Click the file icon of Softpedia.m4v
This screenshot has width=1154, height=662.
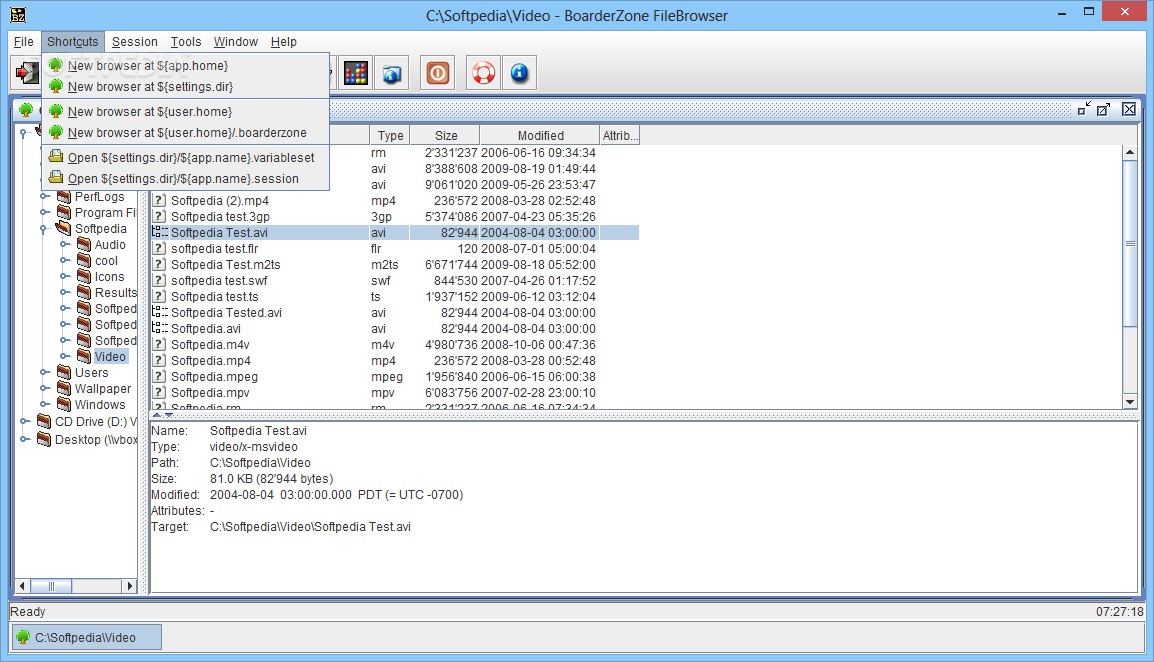[x=159, y=345]
